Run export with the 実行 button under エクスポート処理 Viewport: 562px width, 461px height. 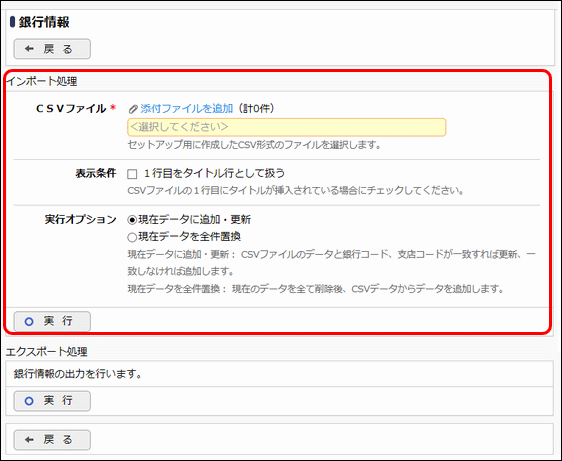click(x=52, y=401)
